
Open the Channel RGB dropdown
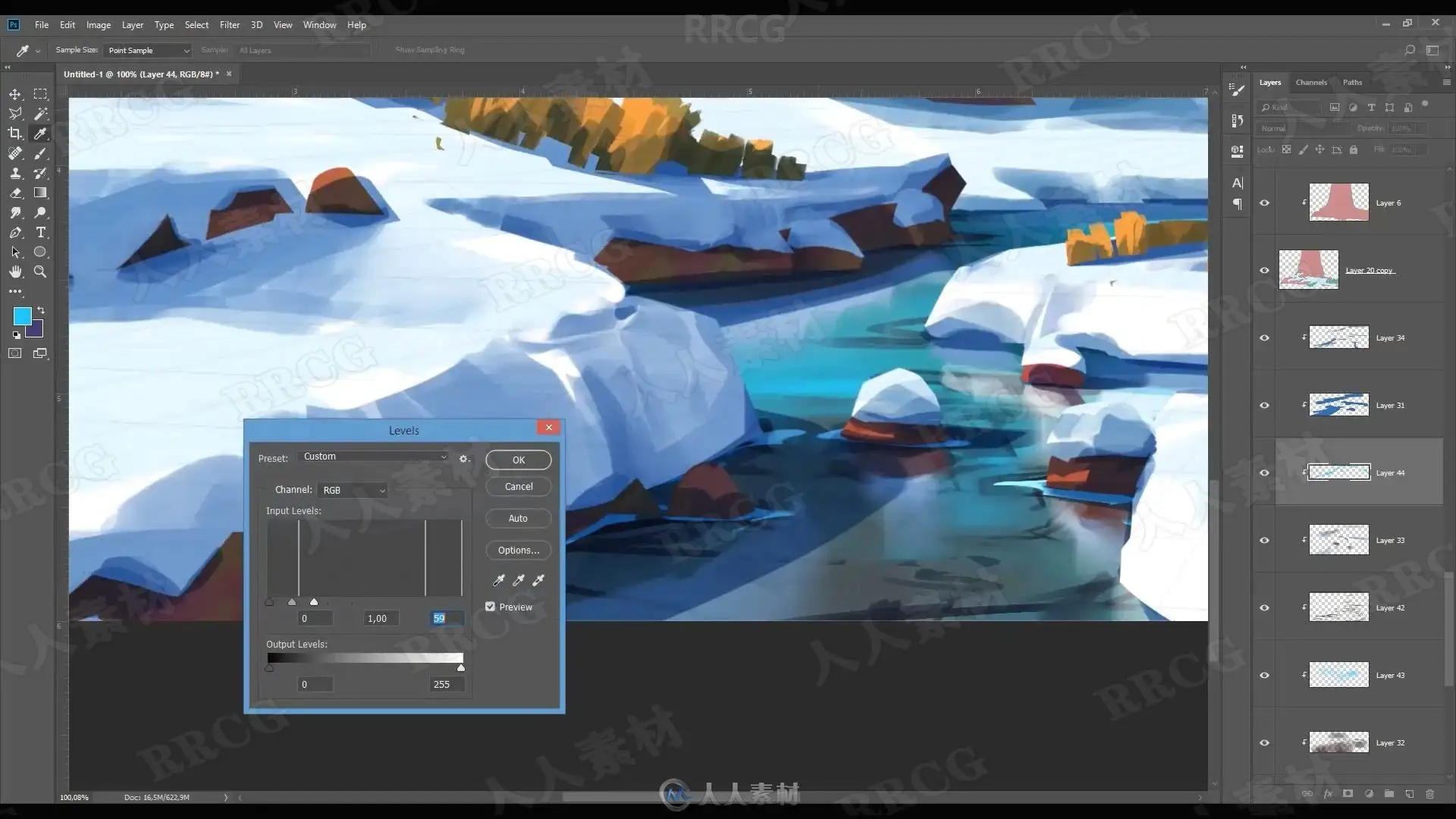point(353,490)
